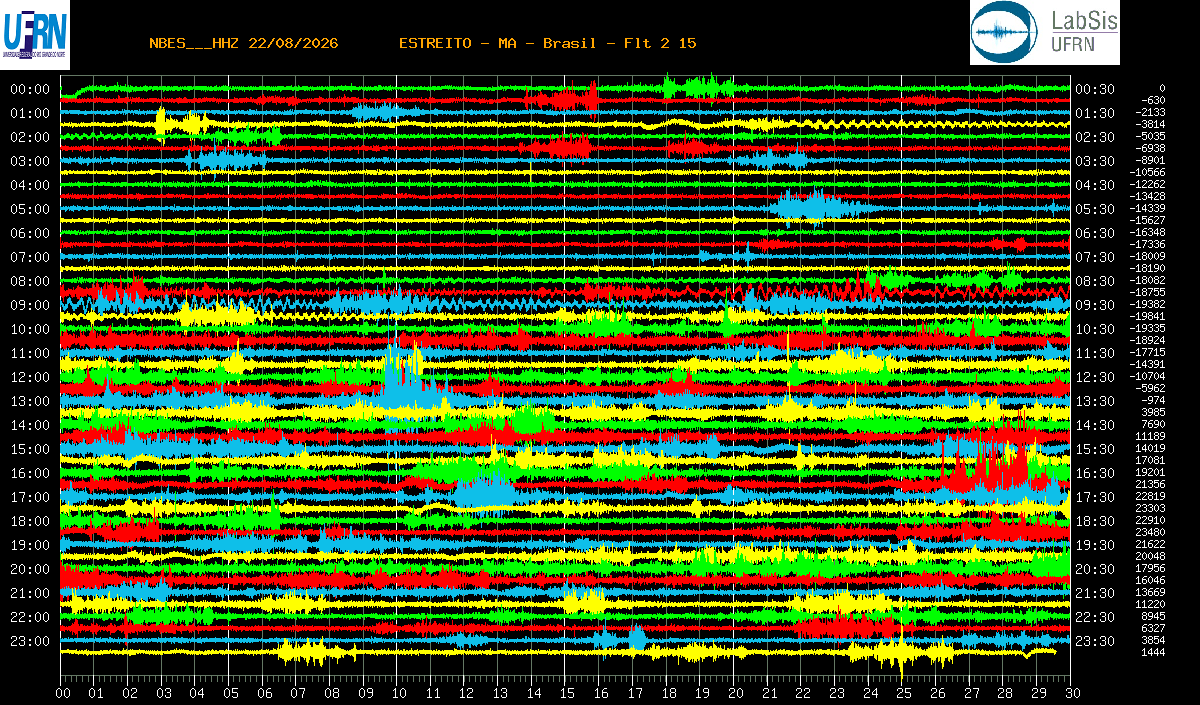Screen dimensions: 1200x705
Task: Select the station label NBES___HHZ 22/08/2026
Action: click(243, 43)
